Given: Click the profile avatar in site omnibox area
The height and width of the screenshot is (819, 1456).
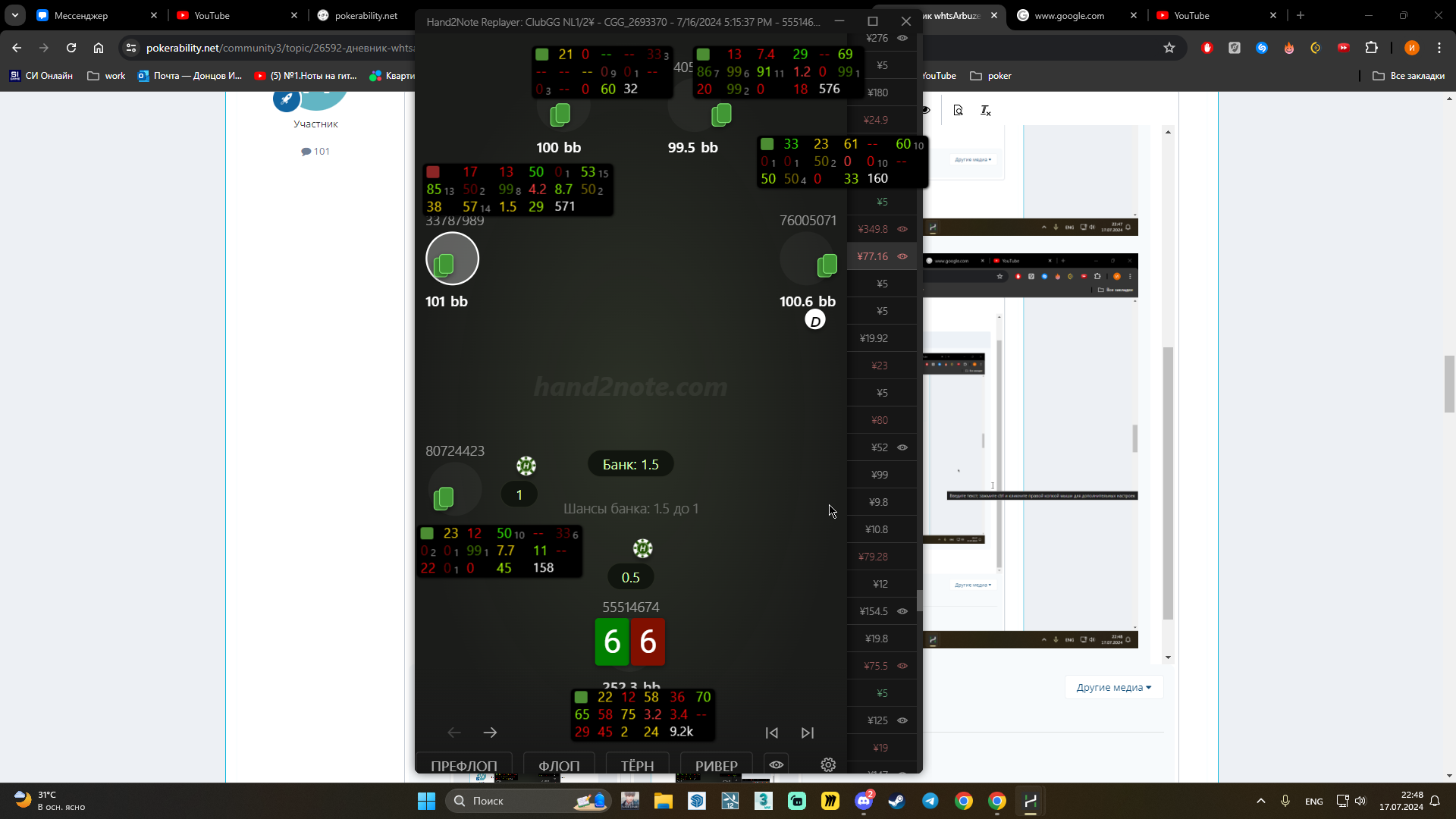Looking at the screenshot, I should click(1412, 48).
